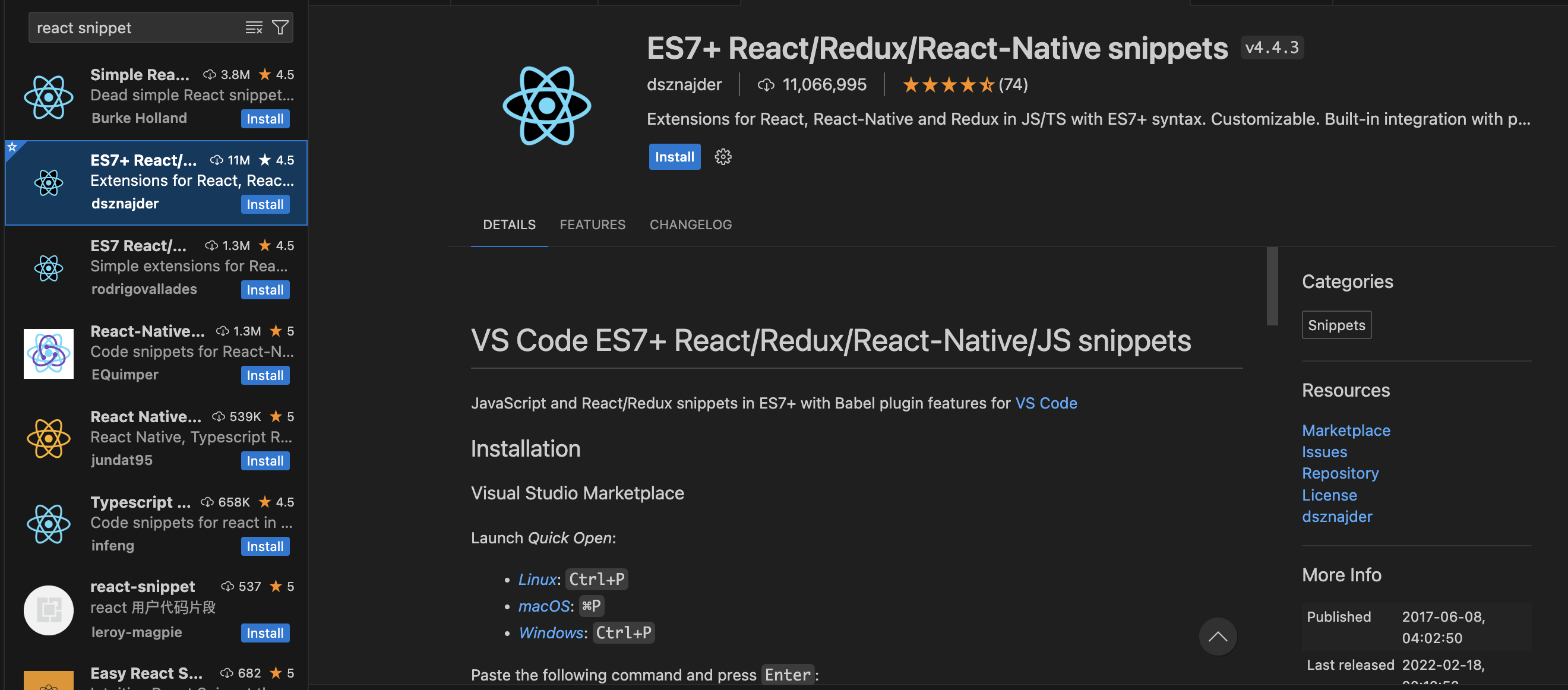Select the React-Native snippets white-background icon

point(49,353)
